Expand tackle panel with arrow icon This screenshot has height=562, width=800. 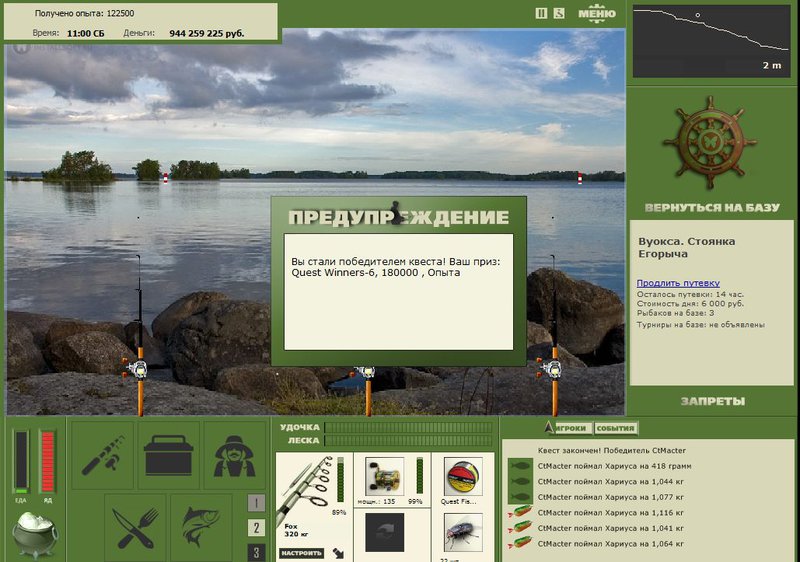[x=338, y=553]
